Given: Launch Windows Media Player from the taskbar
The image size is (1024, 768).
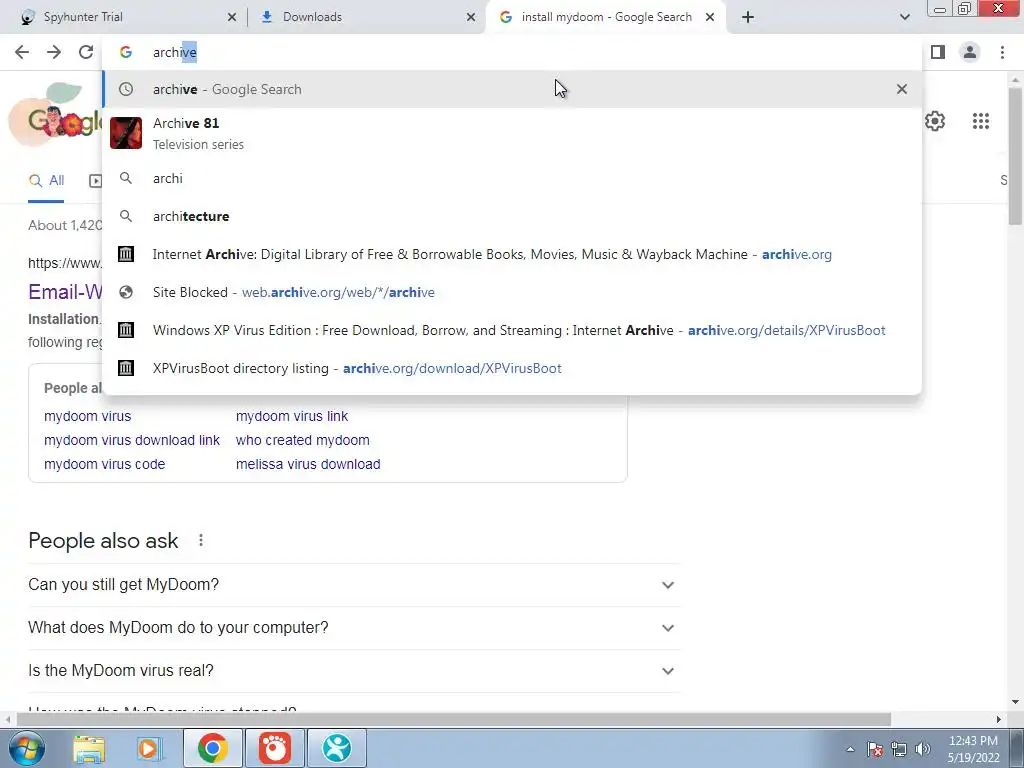Looking at the screenshot, I should (x=148, y=748).
